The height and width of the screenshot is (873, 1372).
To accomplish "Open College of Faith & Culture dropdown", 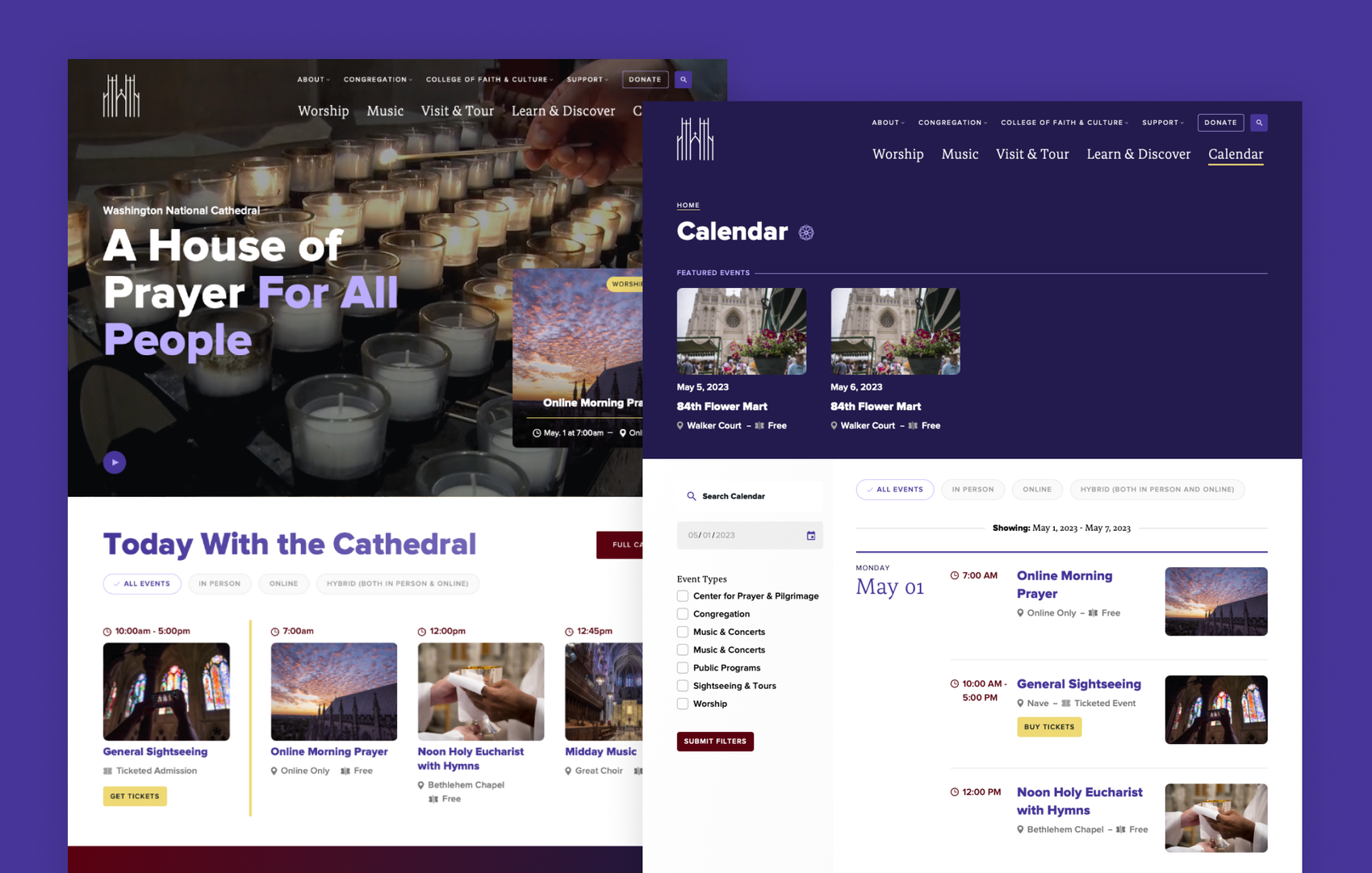I will click(x=1063, y=123).
